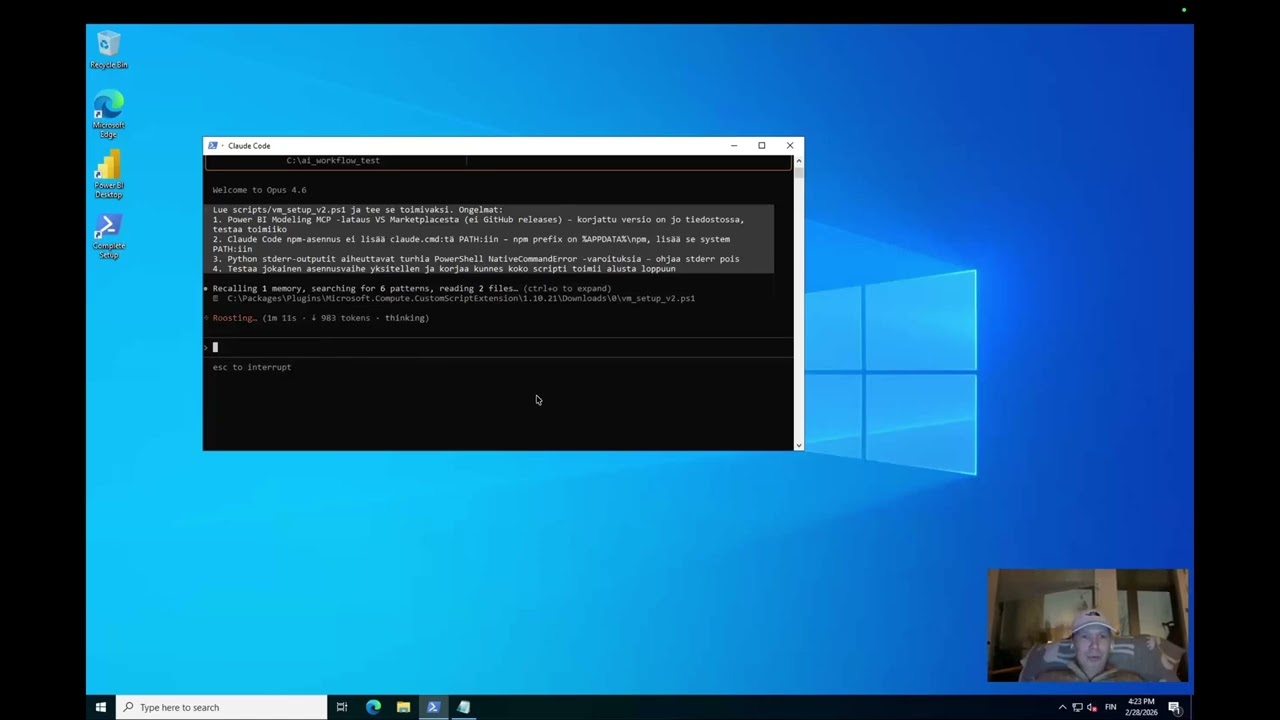The image size is (1280, 720).
Task: Click the 'Welcome to Opus 4.6' text
Action: coord(259,190)
